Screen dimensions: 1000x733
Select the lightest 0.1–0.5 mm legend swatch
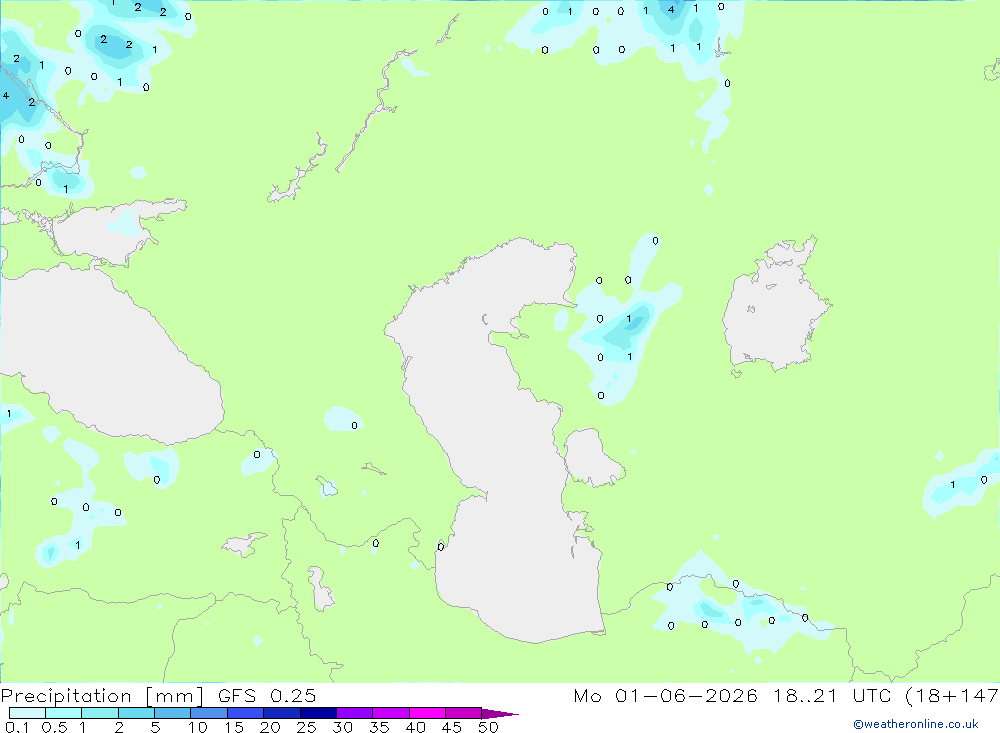(x=27, y=713)
